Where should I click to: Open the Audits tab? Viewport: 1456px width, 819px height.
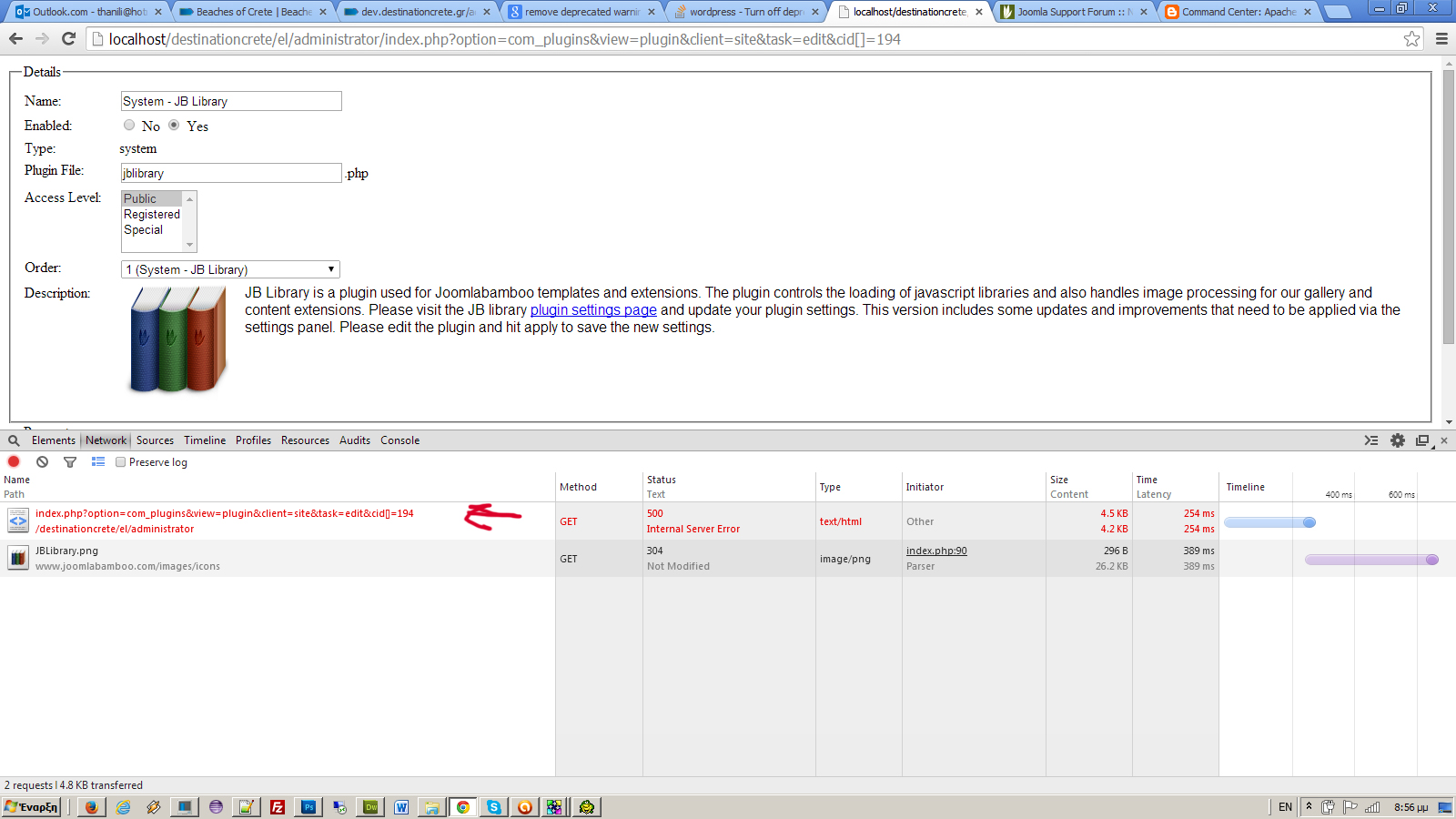355,440
